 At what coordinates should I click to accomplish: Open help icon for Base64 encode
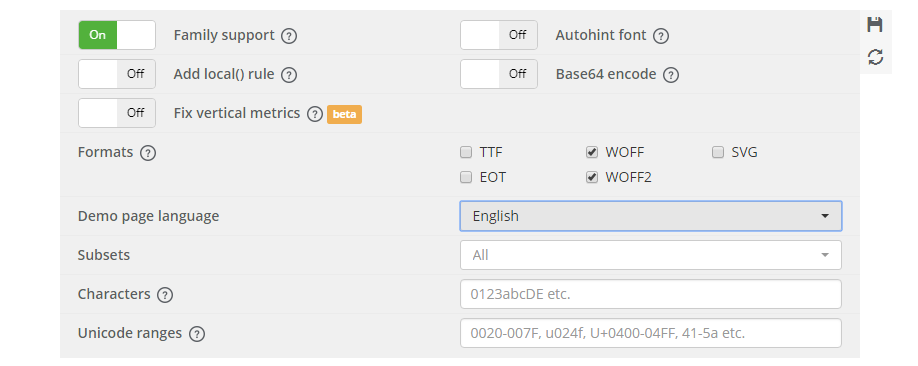pos(671,75)
